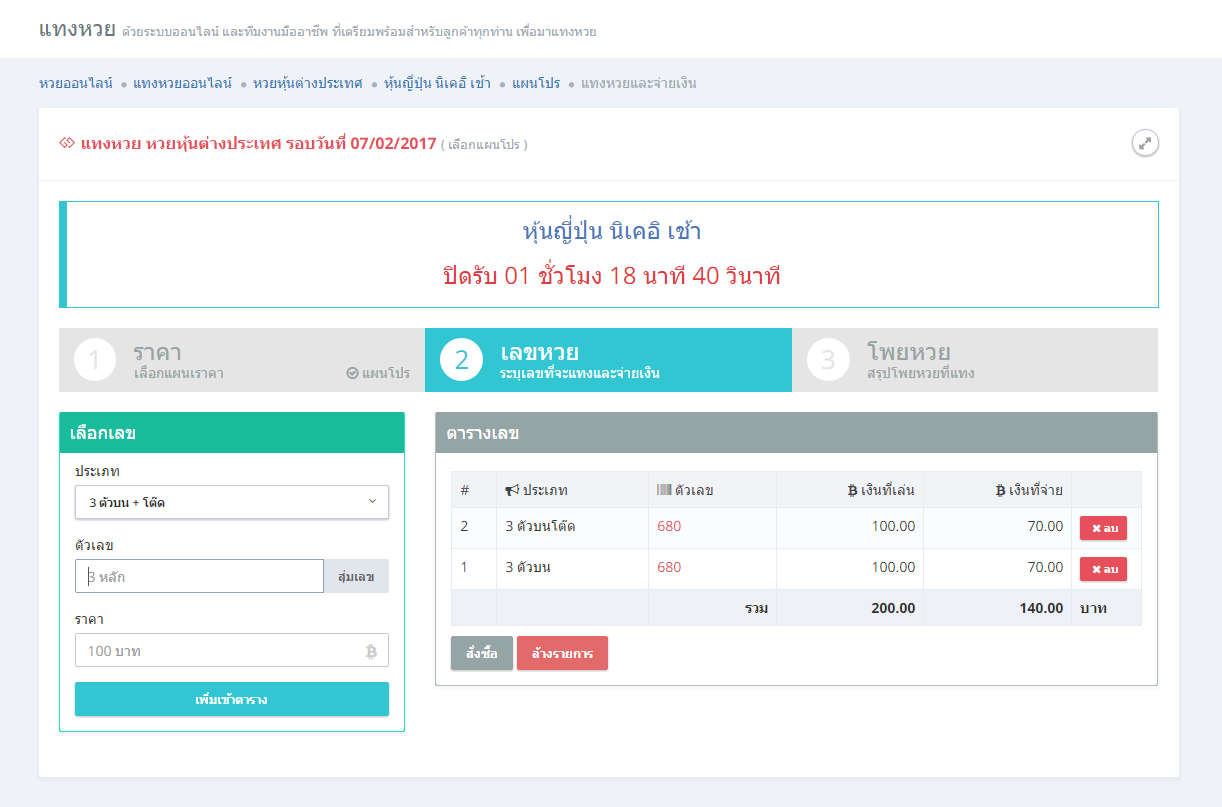The height and width of the screenshot is (807, 1222).
Task: Click the check icon next to แผนโปร
Action: (352, 373)
